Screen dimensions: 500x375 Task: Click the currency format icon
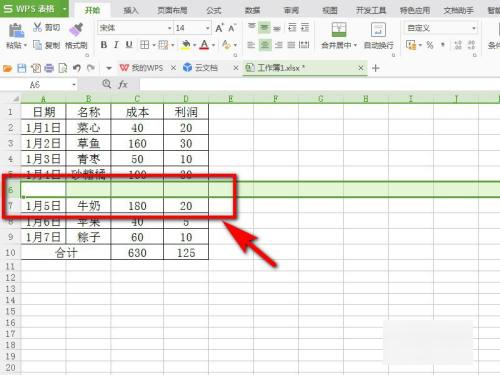tap(411, 45)
